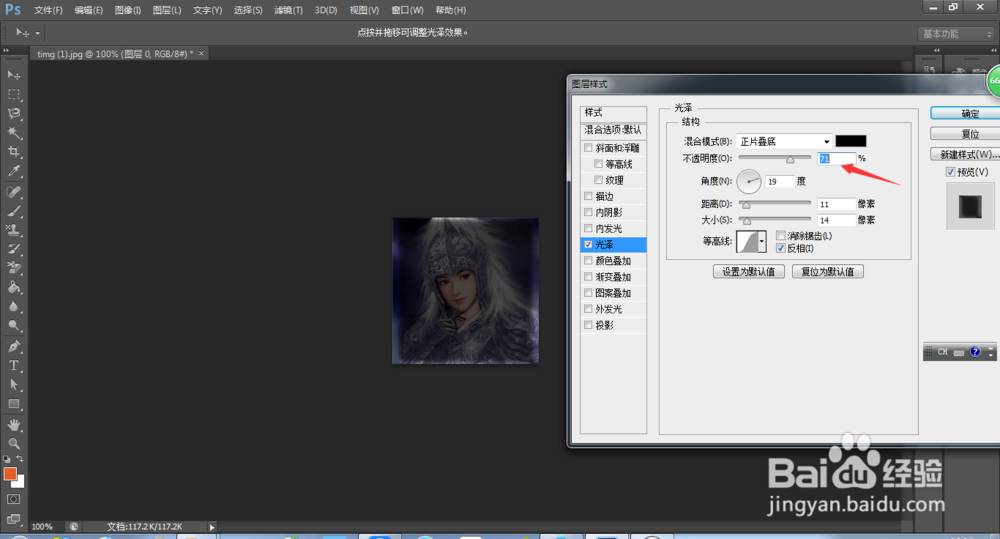Select the Rectangular Marquee tool
This screenshot has width=1000, height=539.
(x=13, y=94)
